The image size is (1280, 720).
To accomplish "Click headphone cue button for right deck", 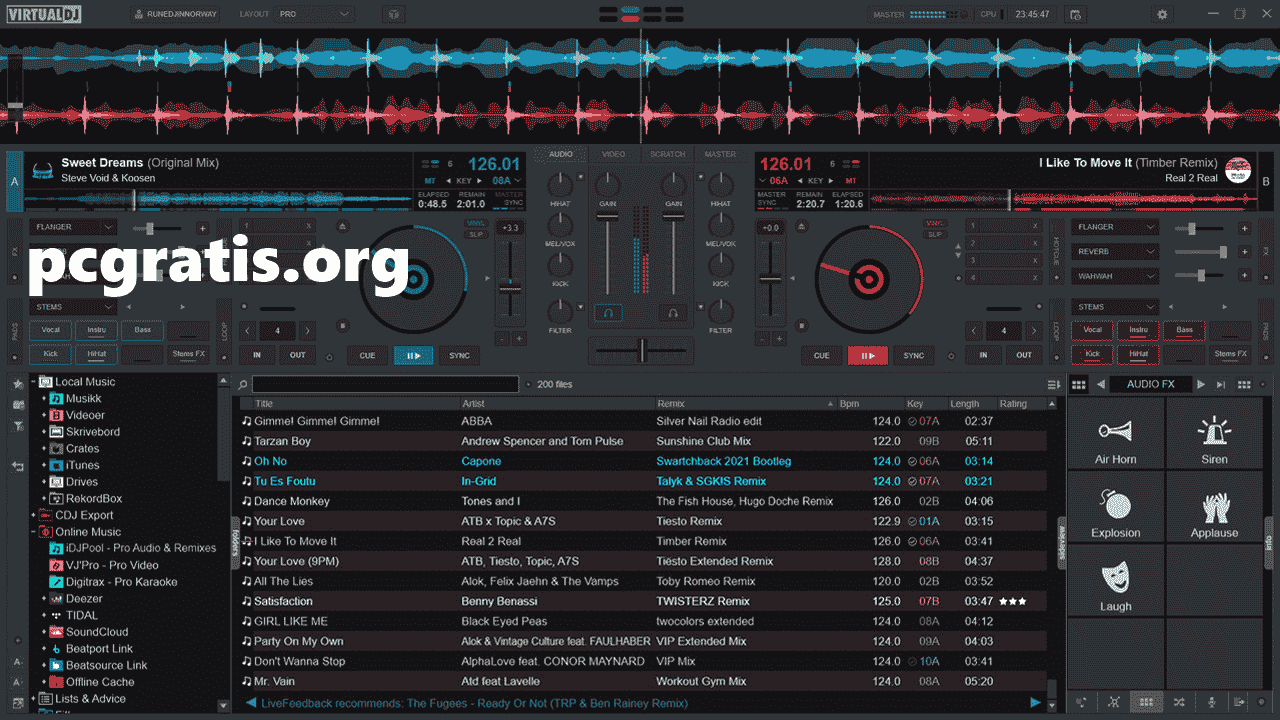I will [674, 313].
